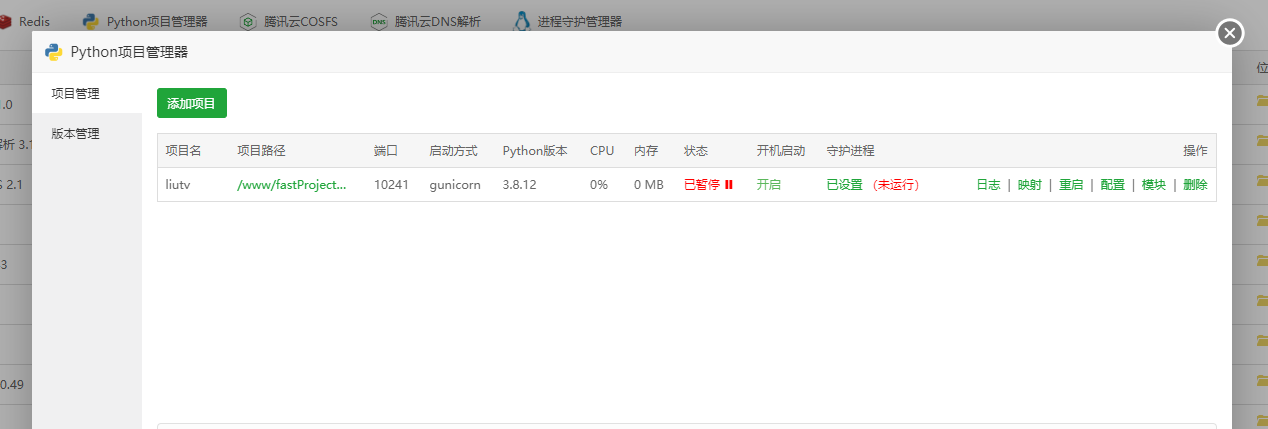Viewport: 1268px width, 429px height.
Task: Open 模块 for the liutv project
Action: point(1154,185)
